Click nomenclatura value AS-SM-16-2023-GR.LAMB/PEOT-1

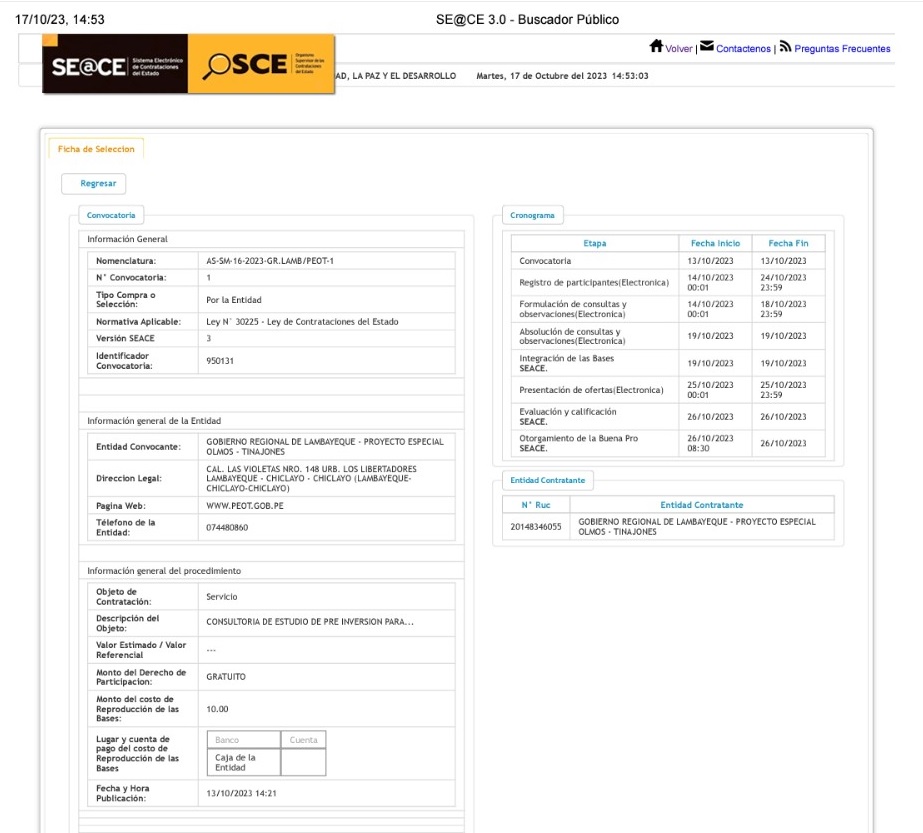pyautogui.click(x=270, y=261)
